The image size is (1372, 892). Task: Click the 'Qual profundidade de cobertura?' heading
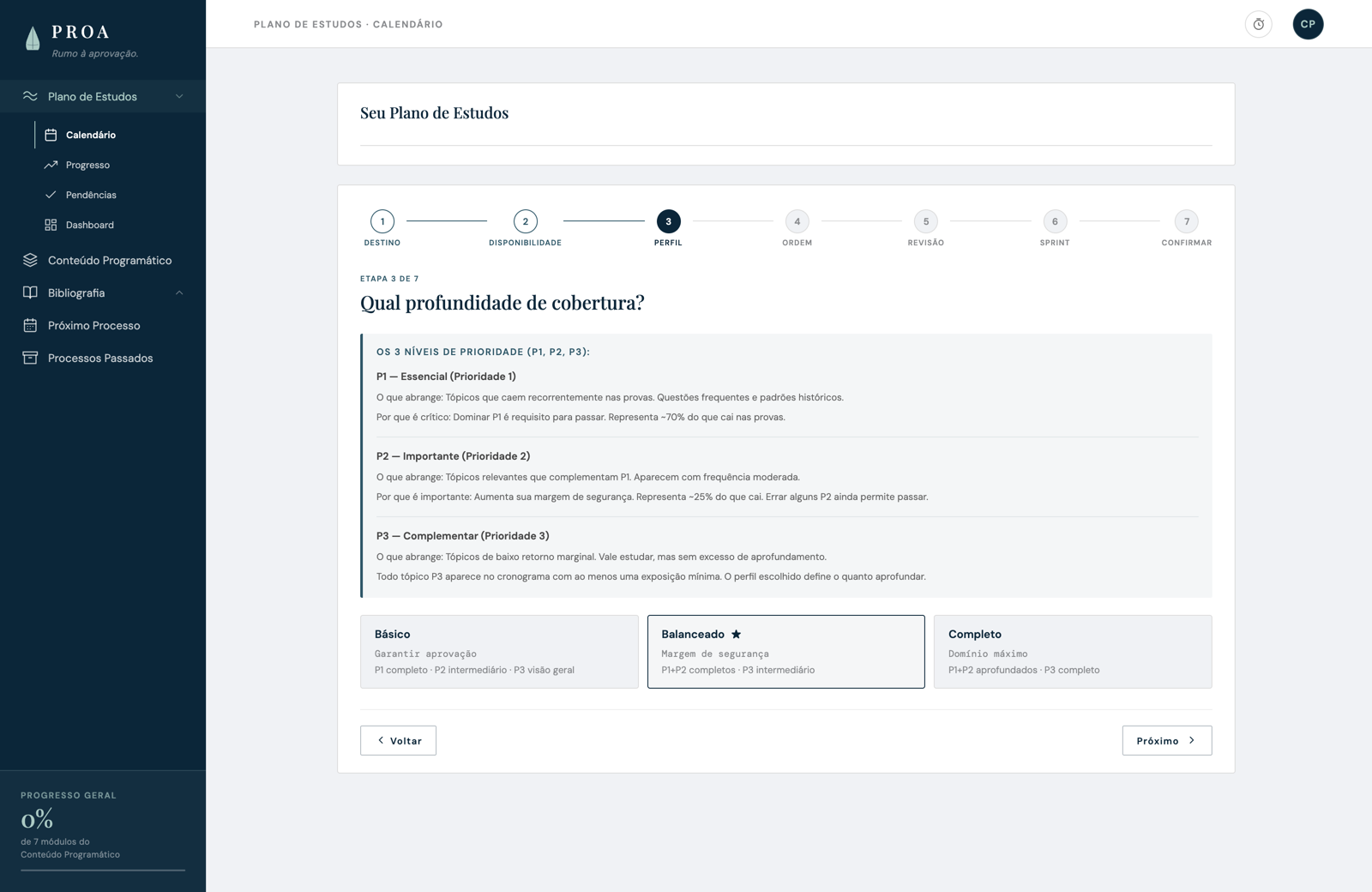(x=502, y=303)
